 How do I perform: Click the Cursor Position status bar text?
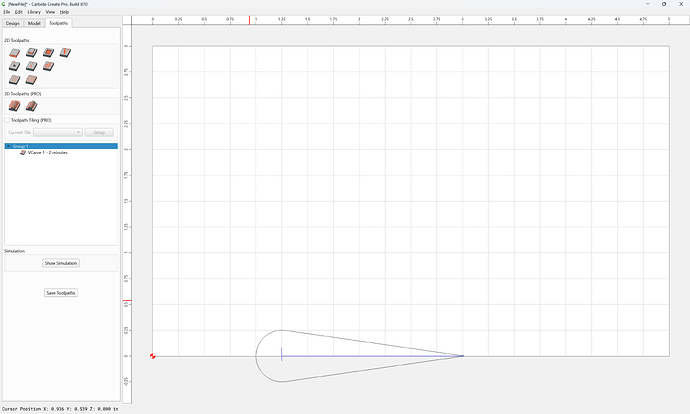(60, 409)
